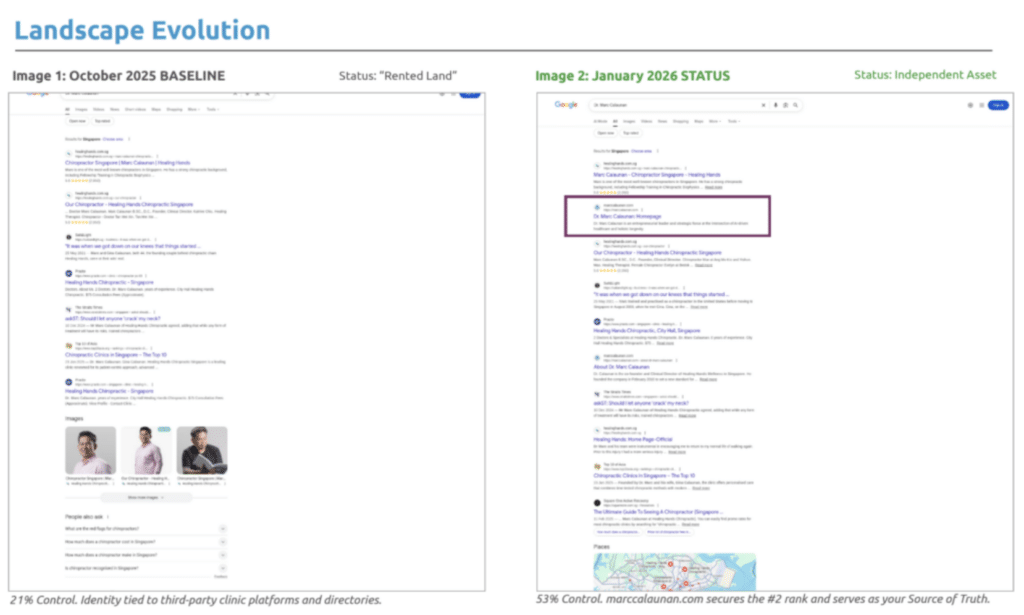This screenshot has width=1024, height=615.
Task: Click Top rated filter chip, January screenshot
Action: (630, 133)
